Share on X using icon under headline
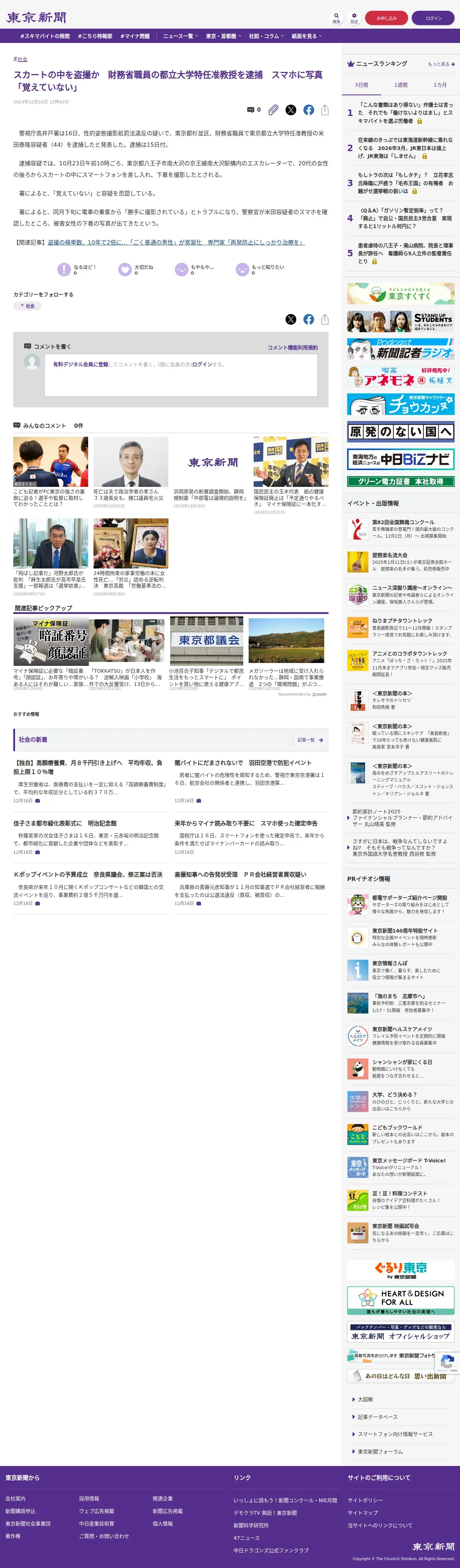This screenshot has width=460, height=1568. click(x=291, y=110)
